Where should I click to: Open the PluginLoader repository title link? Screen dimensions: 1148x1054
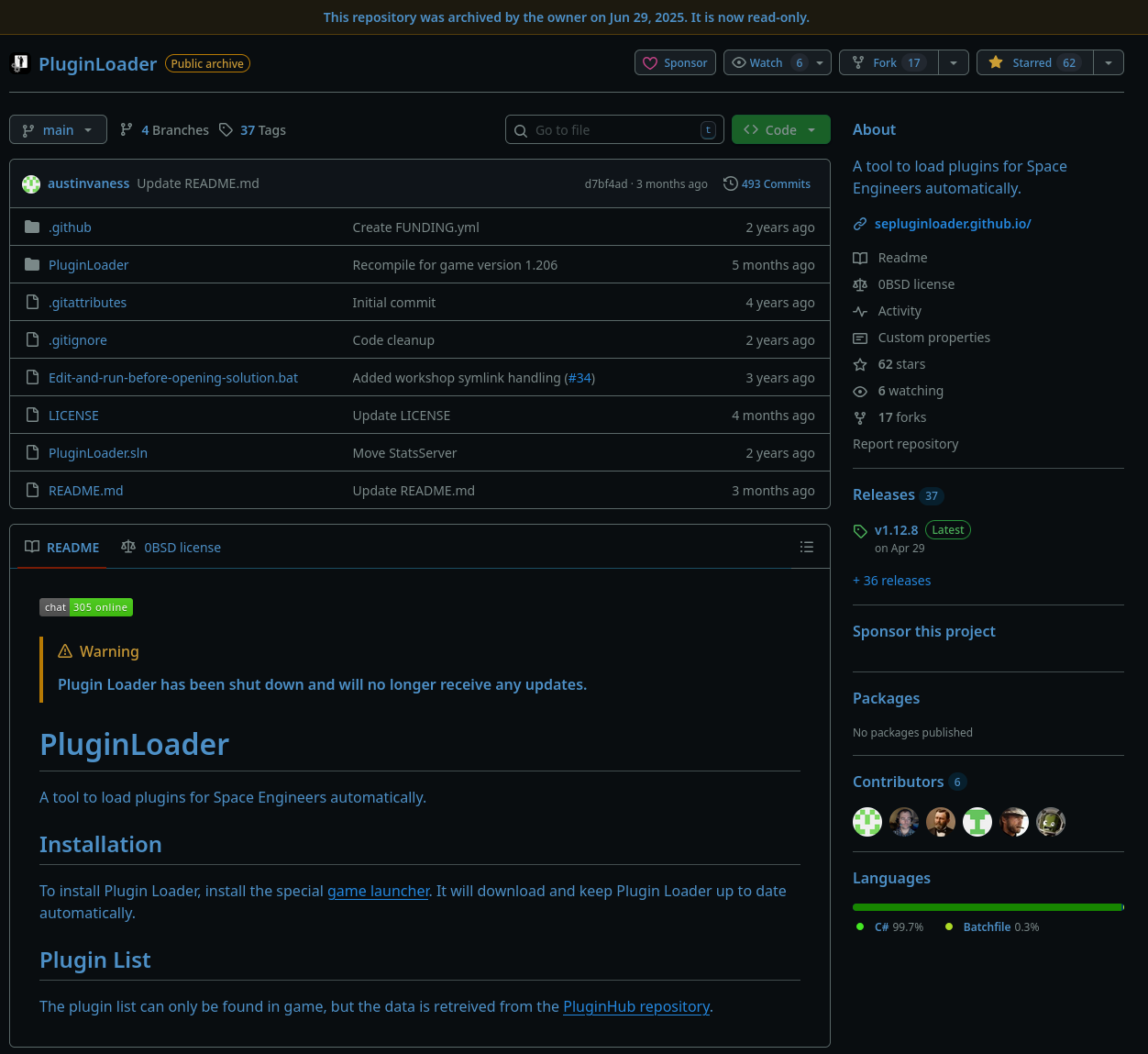coord(97,63)
